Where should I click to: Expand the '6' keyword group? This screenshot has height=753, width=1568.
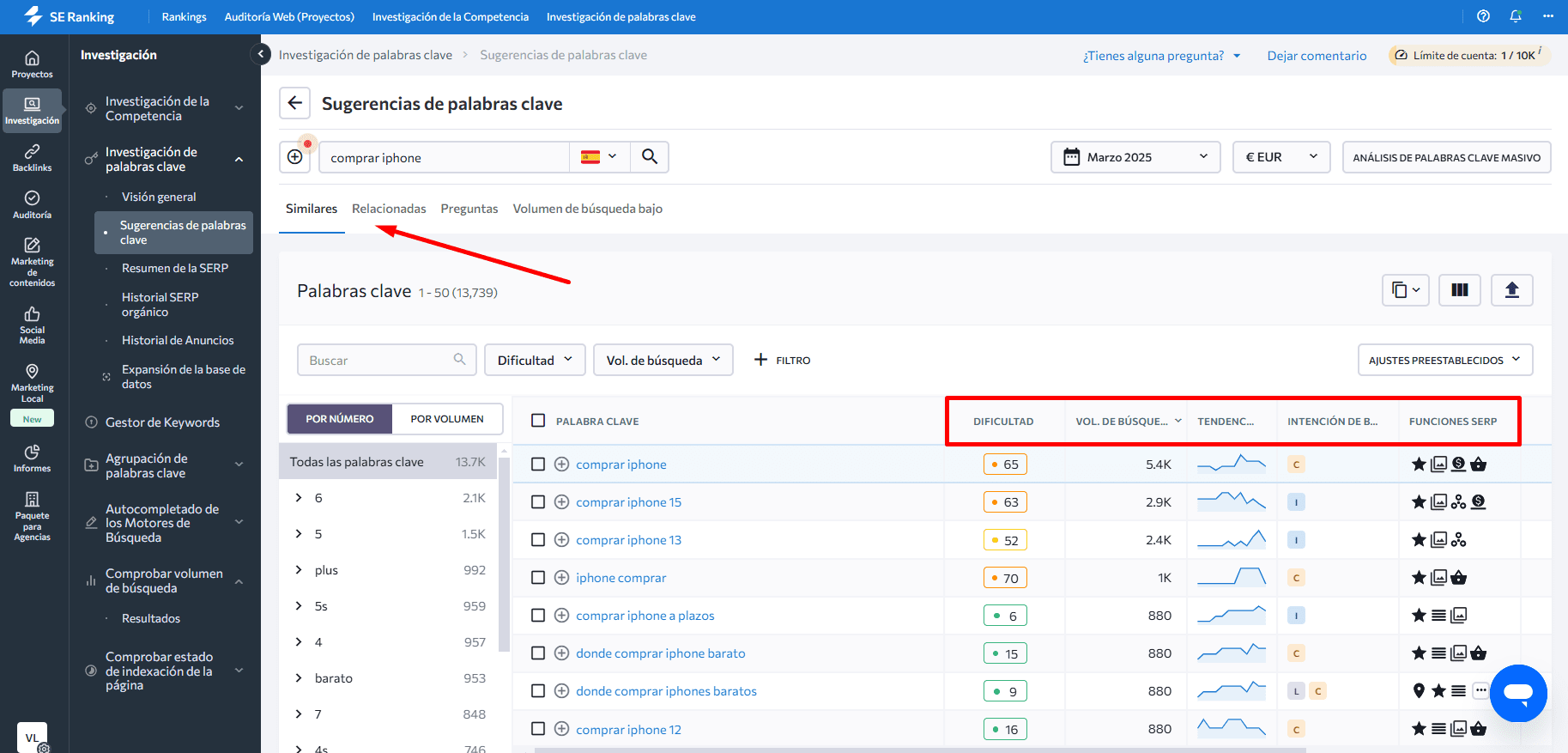coord(299,498)
